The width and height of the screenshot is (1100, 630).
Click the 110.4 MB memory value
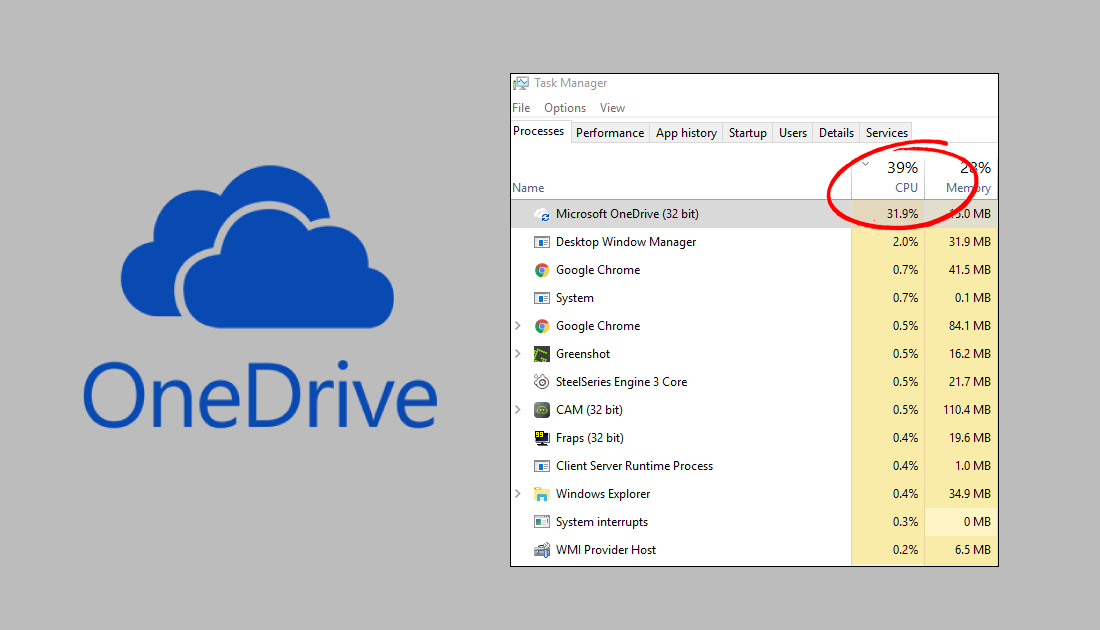[x=967, y=410]
